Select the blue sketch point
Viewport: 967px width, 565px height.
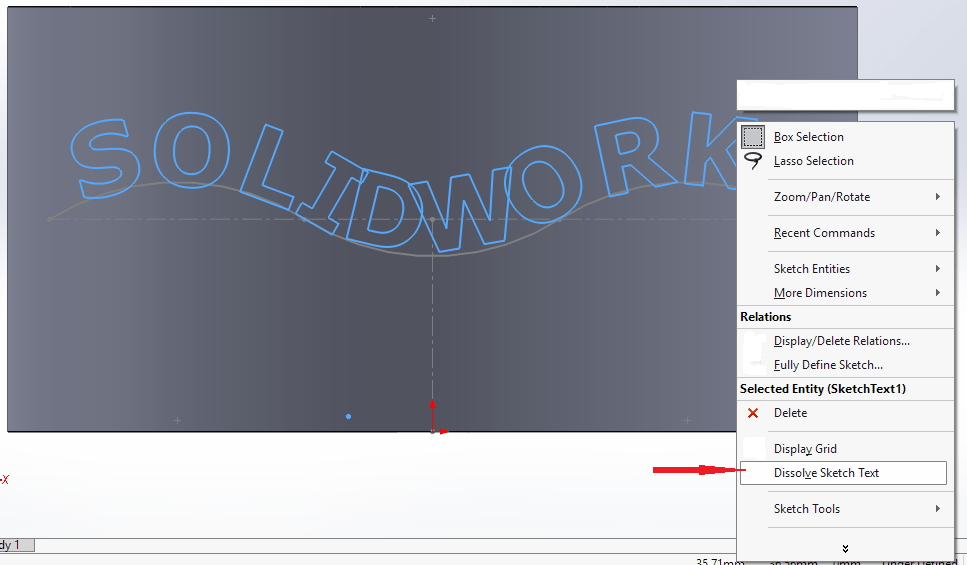coord(348,417)
